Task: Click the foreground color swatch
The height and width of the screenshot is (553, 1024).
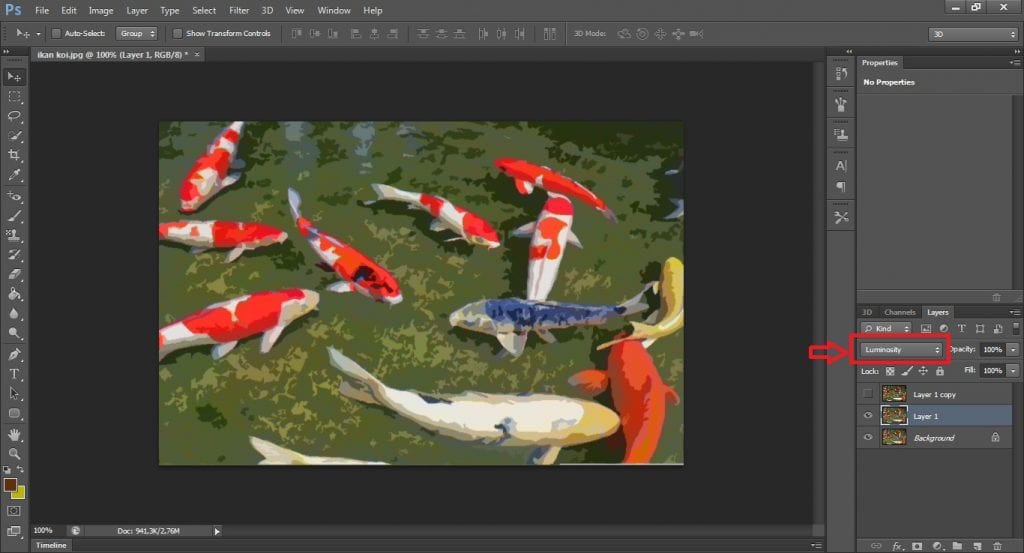Action: (10, 485)
